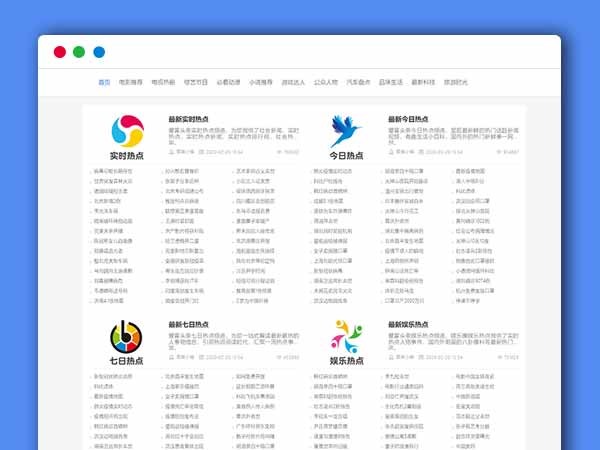Image resolution: width=600 pixels, height=450 pixels.
Task: Switch to the 汽车盘点 nav item
Action: (358, 82)
